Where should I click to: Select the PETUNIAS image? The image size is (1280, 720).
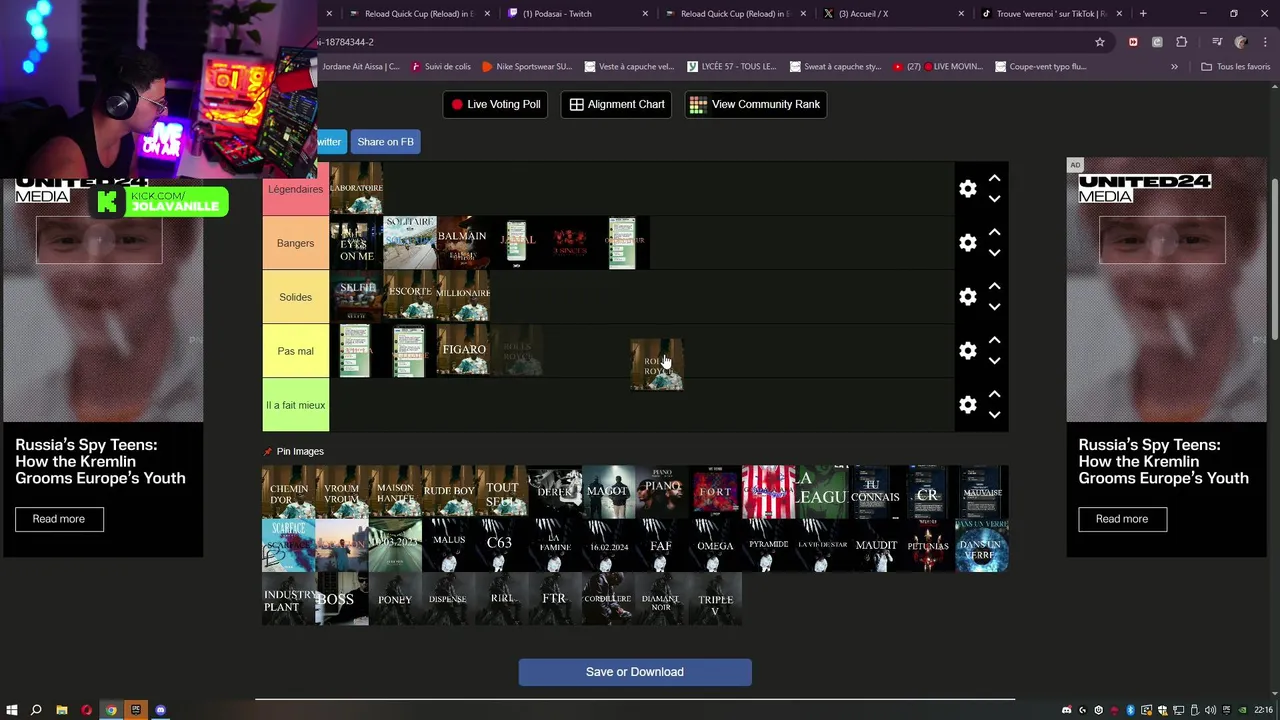(928, 546)
